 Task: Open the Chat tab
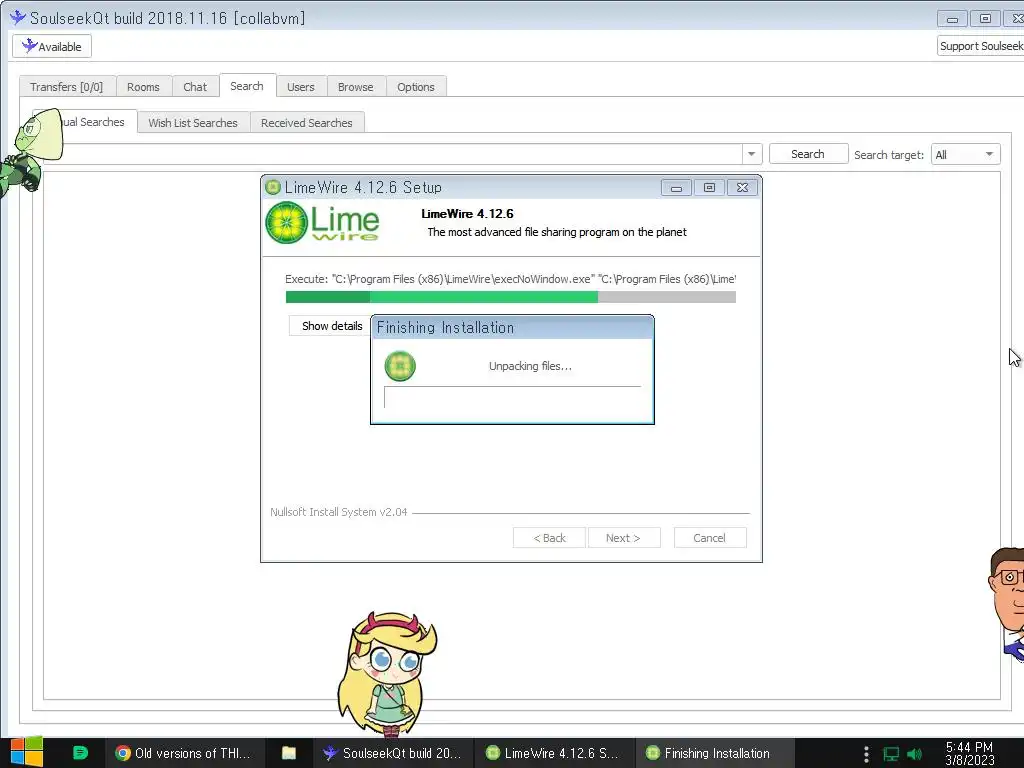point(195,87)
